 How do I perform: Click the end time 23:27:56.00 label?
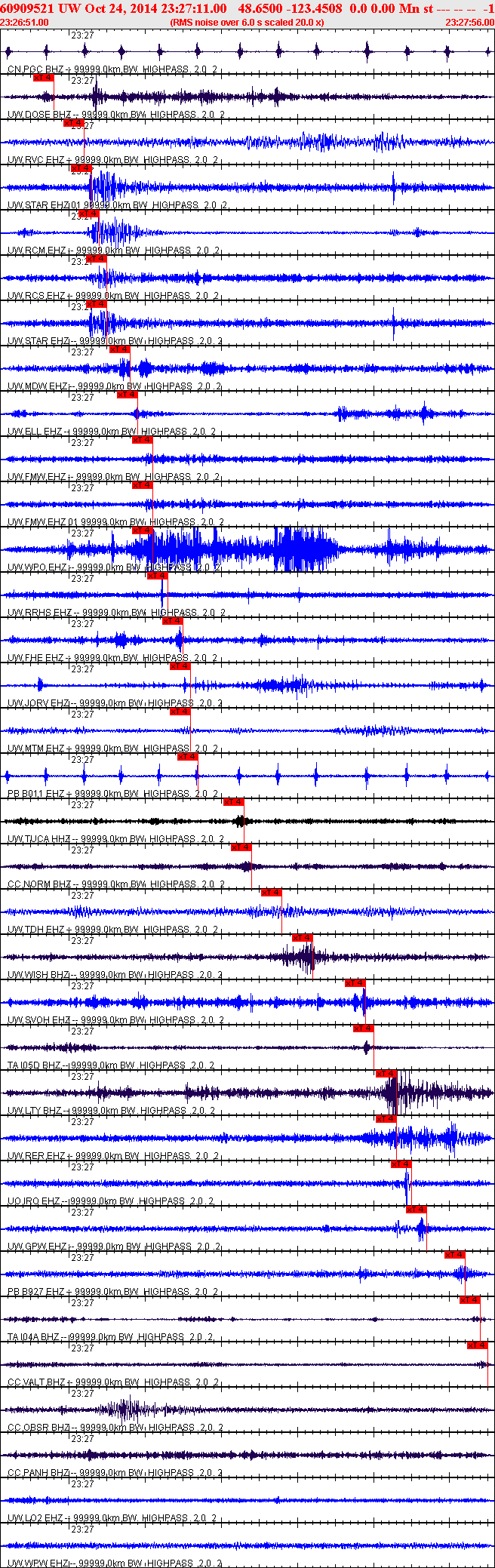pyautogui.click(x=469, y=23)
